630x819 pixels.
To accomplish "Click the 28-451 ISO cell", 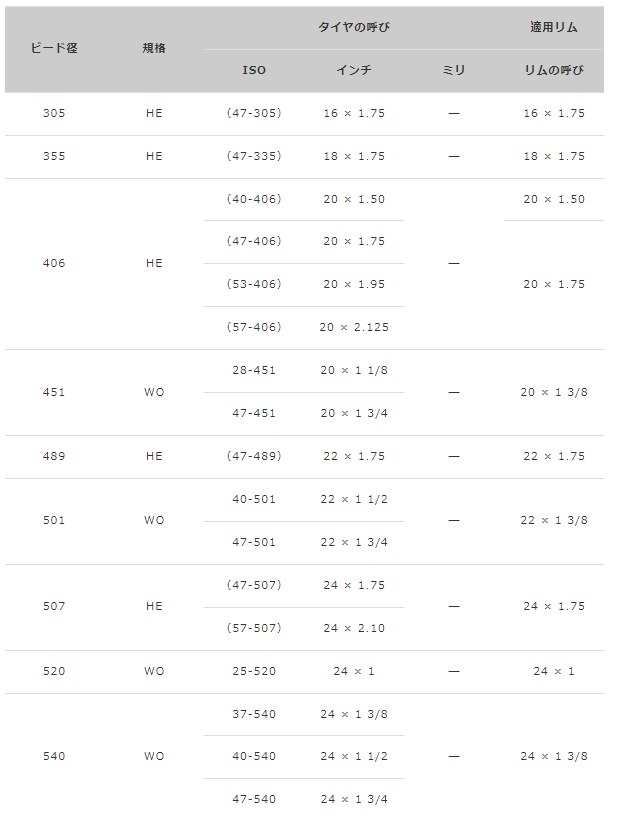I will point(254,371).
